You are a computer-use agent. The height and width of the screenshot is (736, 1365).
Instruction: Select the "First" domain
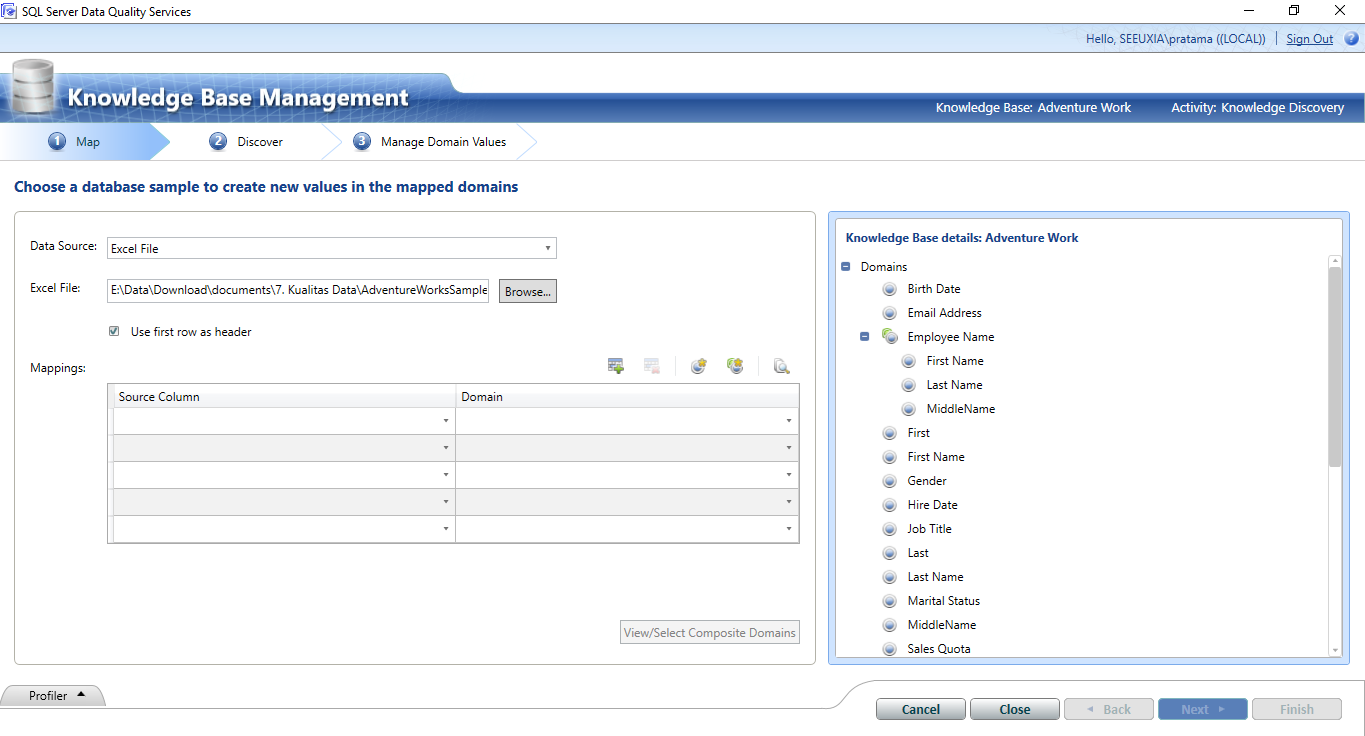[919, 433]
